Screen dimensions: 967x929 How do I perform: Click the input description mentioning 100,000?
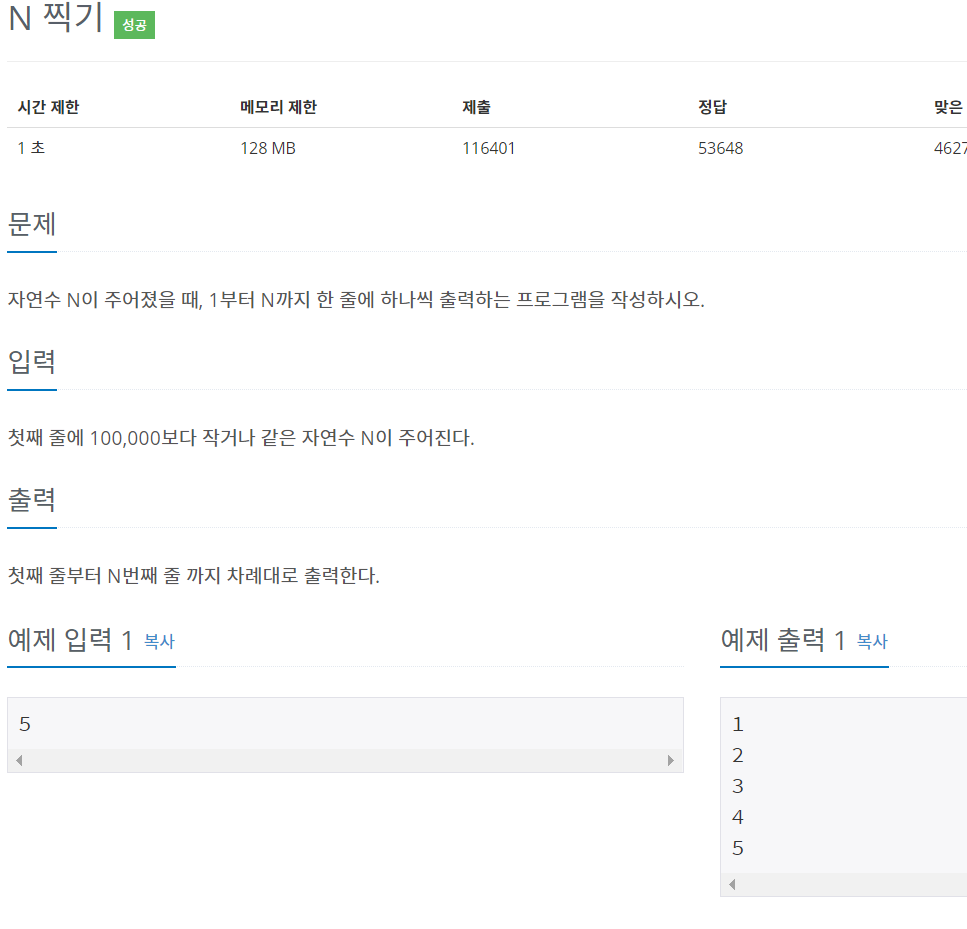click(241, 438)
